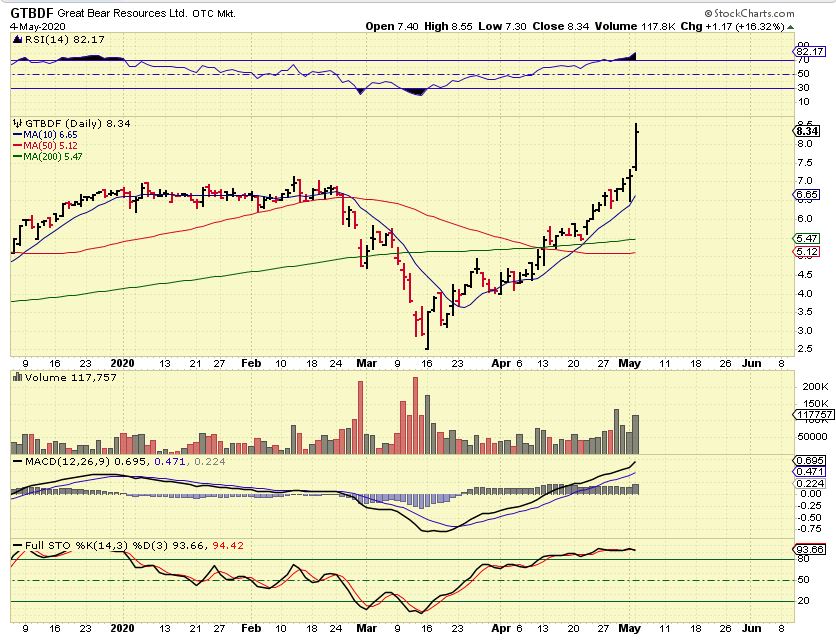The image size is (836, 641).
Task: Click the RSI(14) 82.17 indicator label
Action: pos(65,39)
